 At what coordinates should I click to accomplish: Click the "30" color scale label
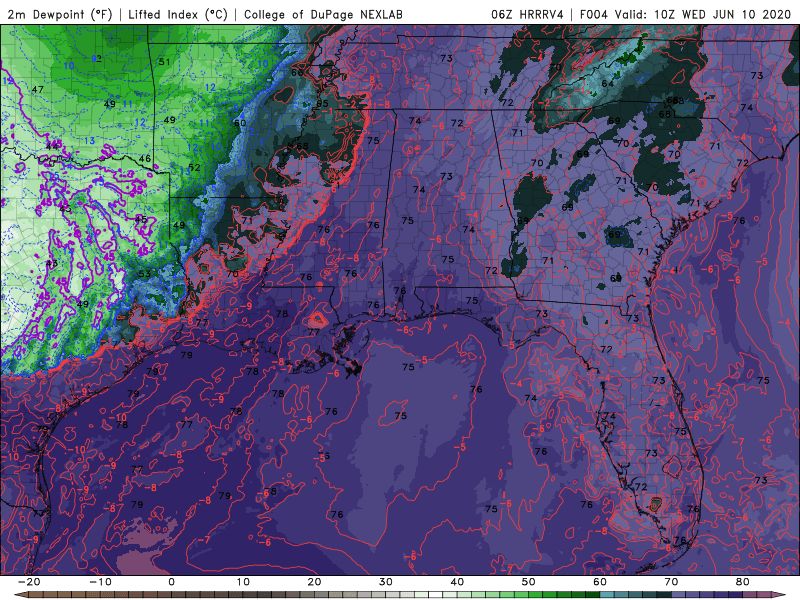tap(386, 582)
